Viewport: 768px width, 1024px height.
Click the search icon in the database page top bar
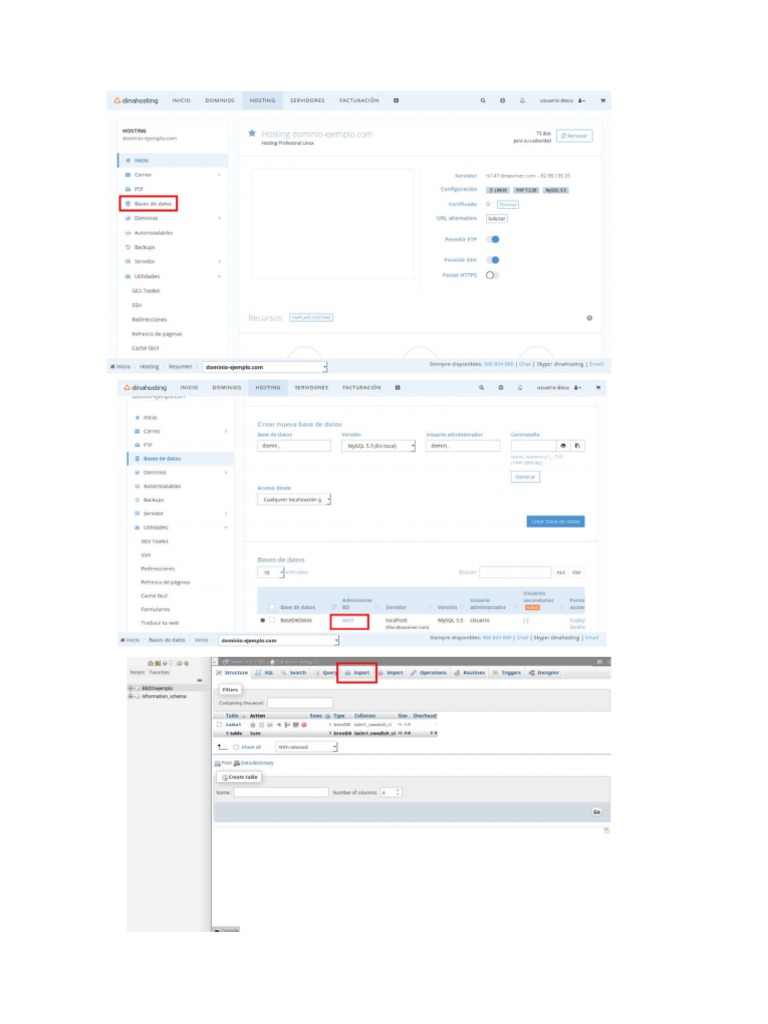coord(481,388)
